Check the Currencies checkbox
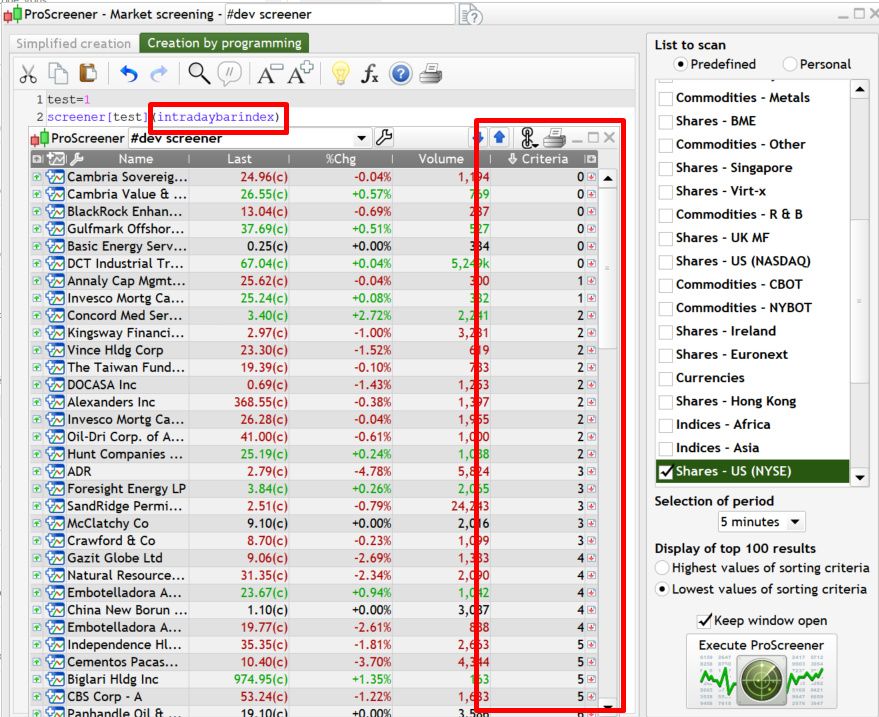This screenshot has height=717, width=879. click(665, 378)
